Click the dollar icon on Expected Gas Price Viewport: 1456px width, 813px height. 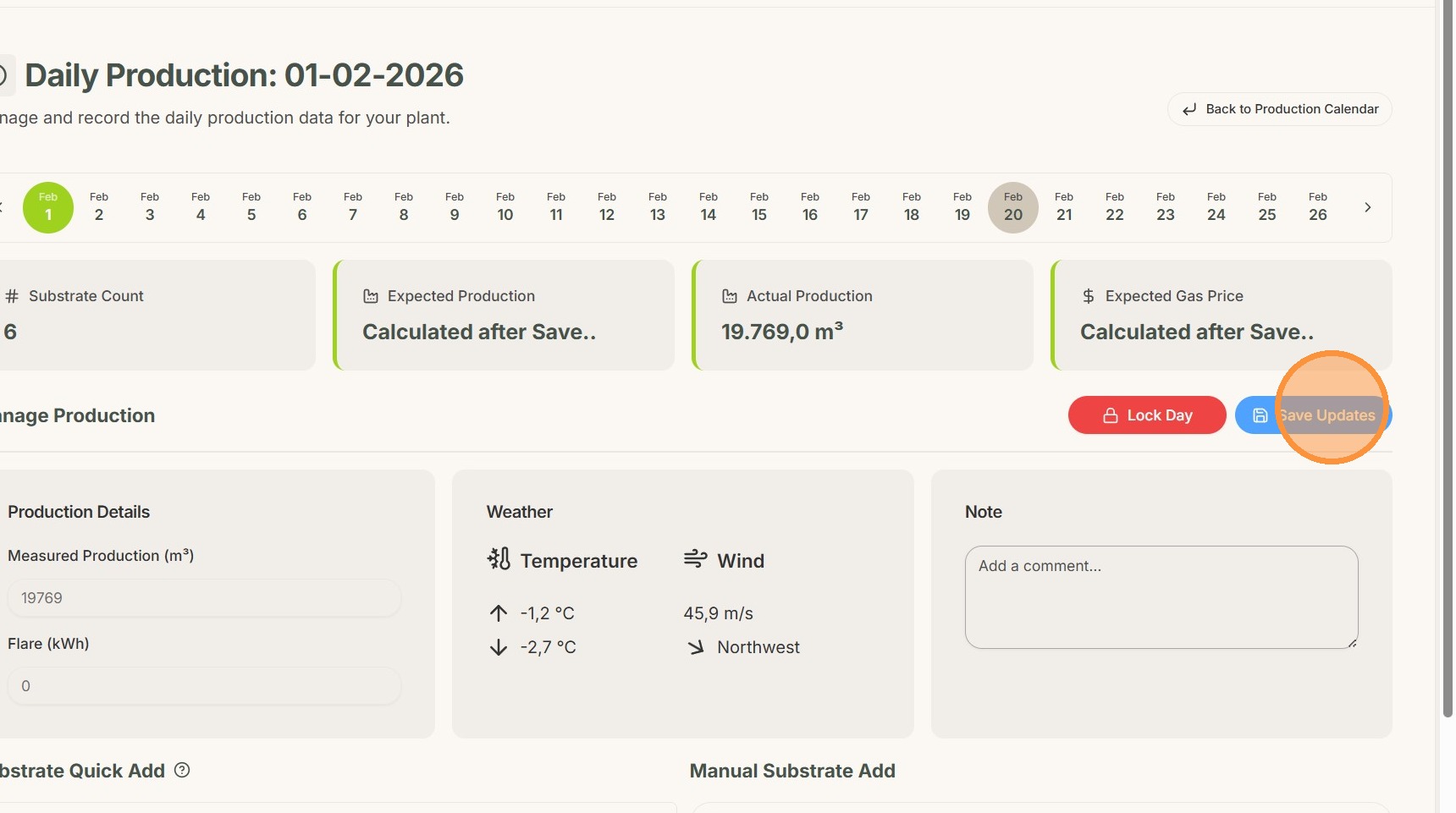(x=1089, y=296)
